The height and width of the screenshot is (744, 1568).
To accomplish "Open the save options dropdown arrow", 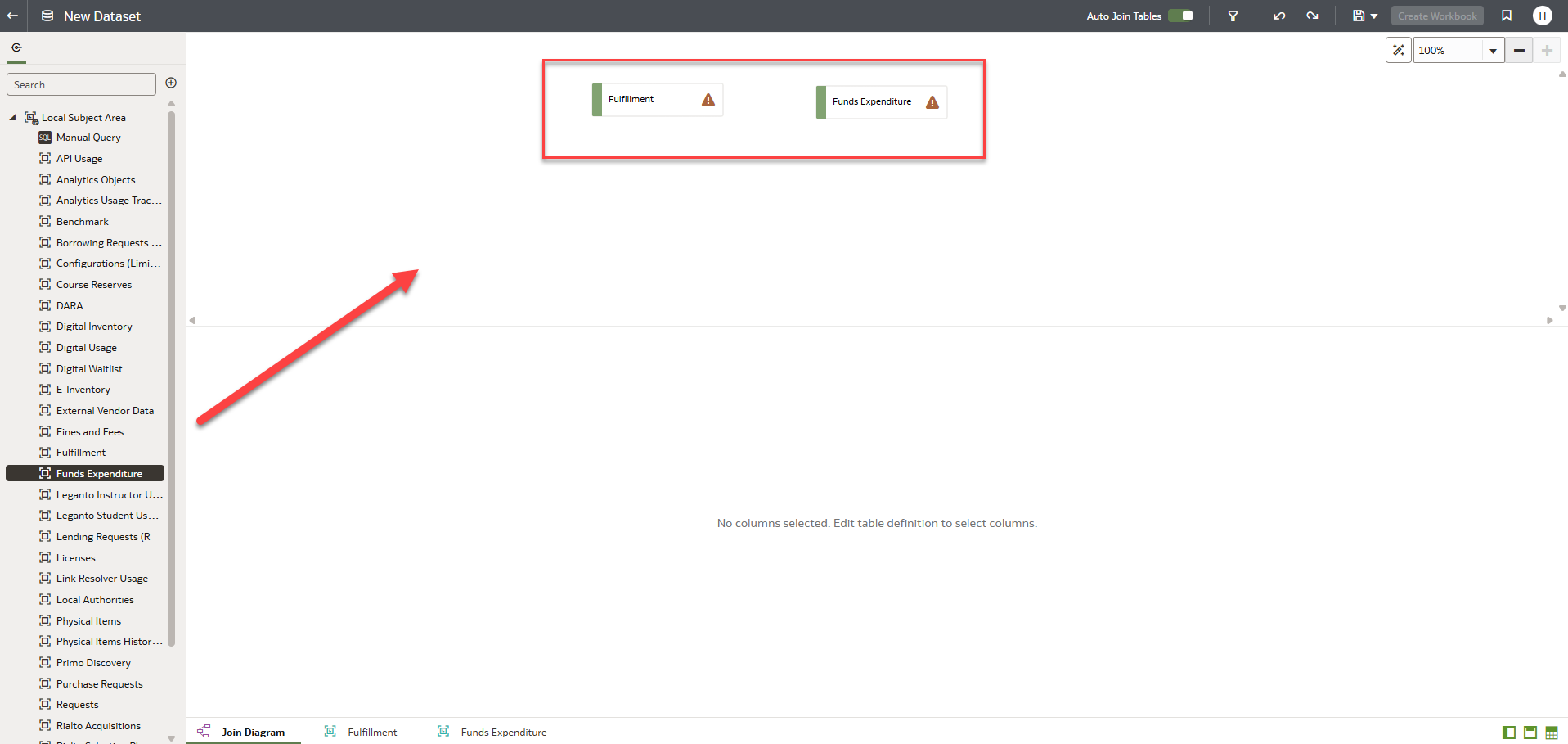I will pos(1374,16).
